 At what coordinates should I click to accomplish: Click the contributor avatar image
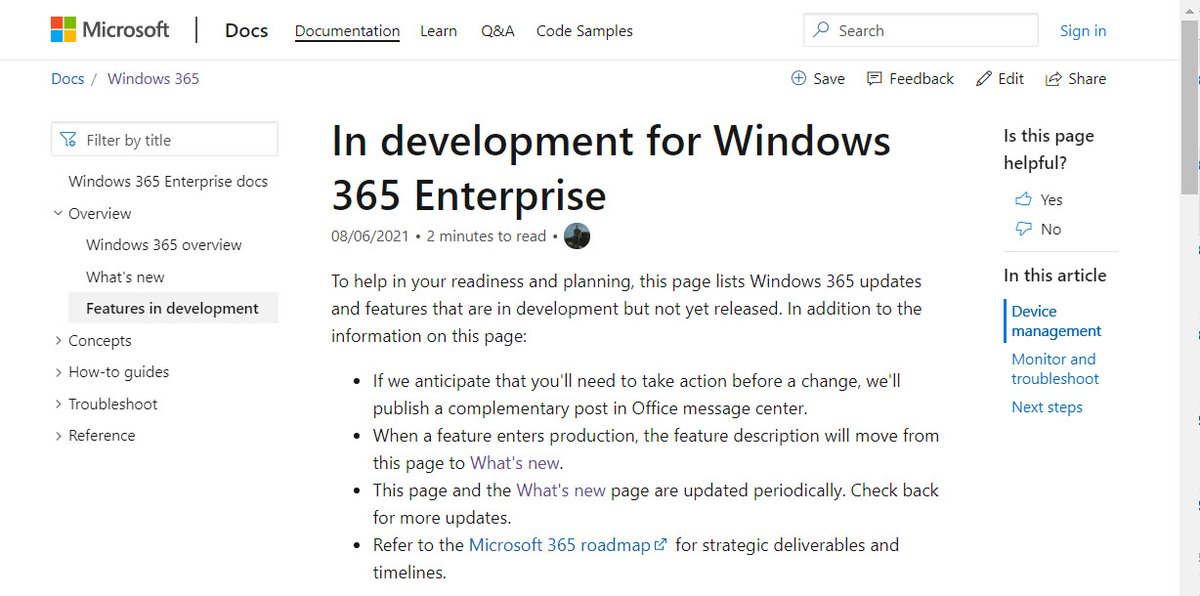[x=577, y=236]
